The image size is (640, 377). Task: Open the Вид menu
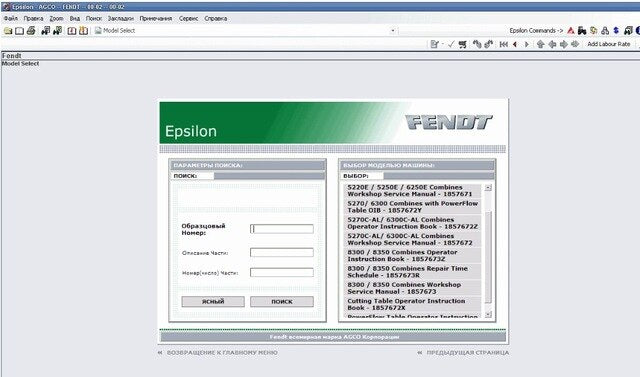75,18
